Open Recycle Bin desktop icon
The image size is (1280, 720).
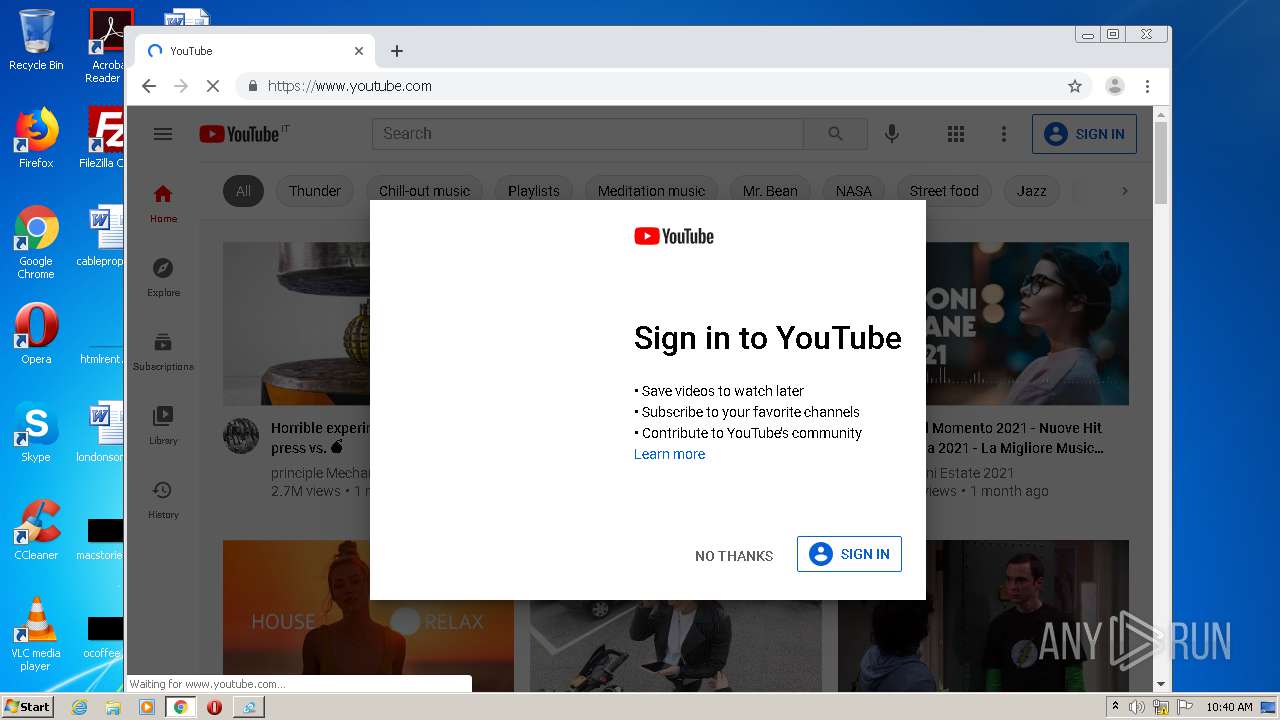[x=36, y=40]
